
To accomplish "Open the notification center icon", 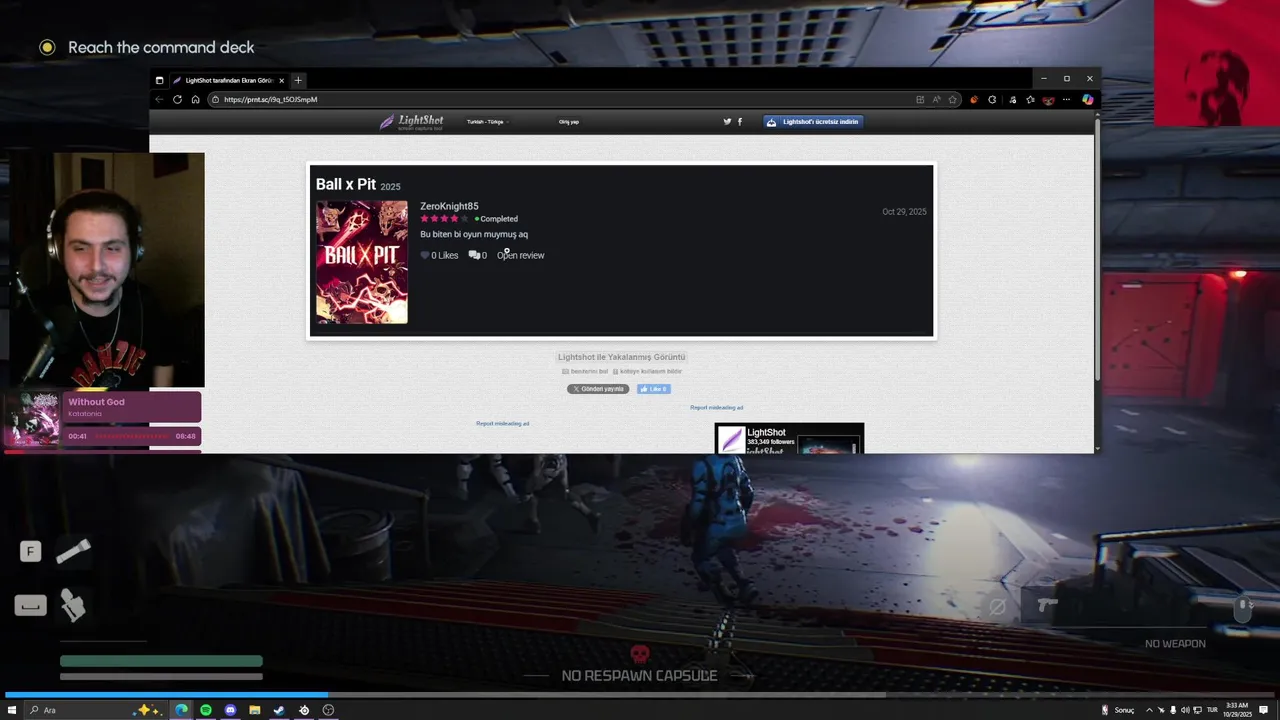I will tap(1264, 710).
